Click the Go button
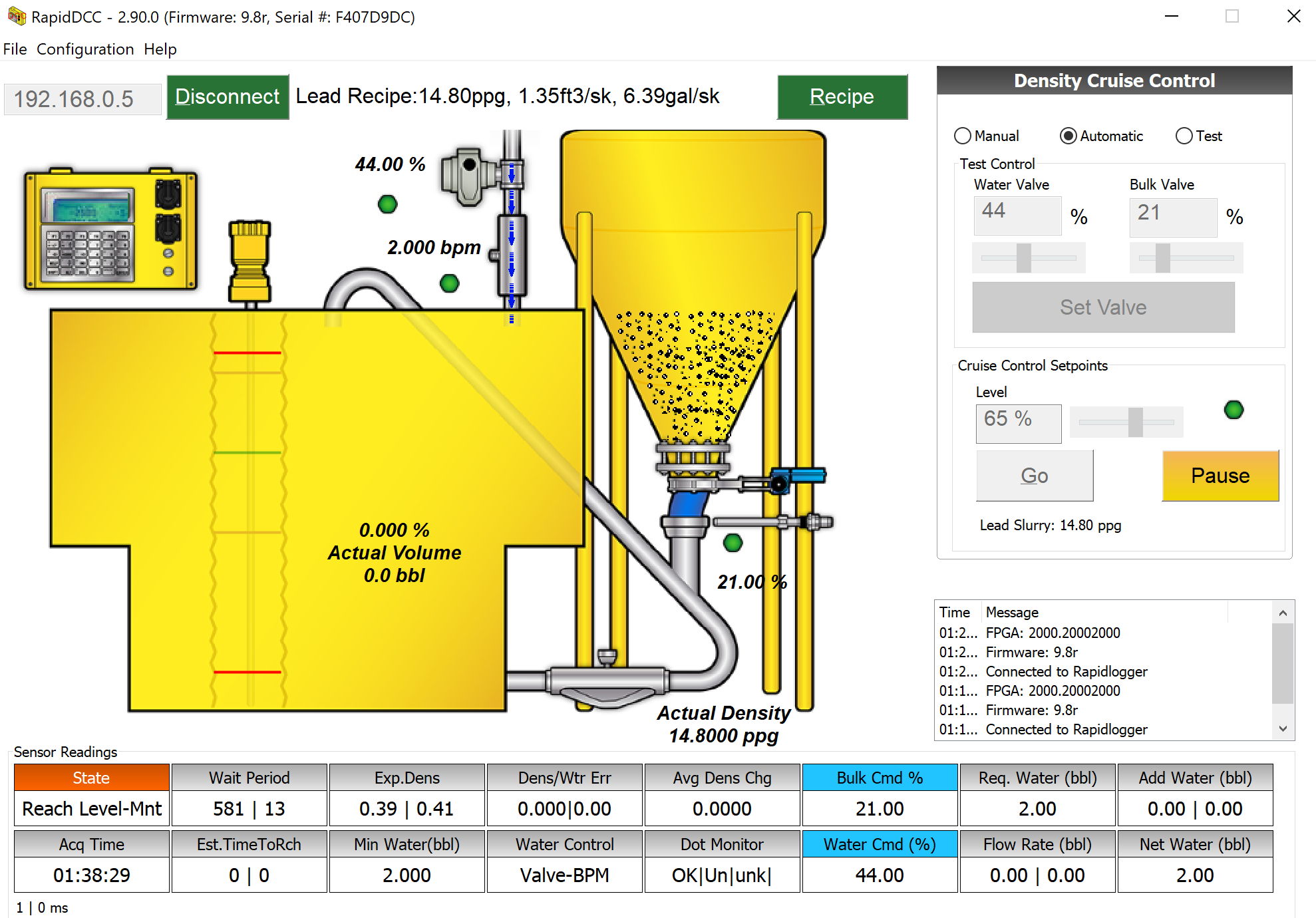This screenshot has width=1316, height=918. [x=1035, y=476]
